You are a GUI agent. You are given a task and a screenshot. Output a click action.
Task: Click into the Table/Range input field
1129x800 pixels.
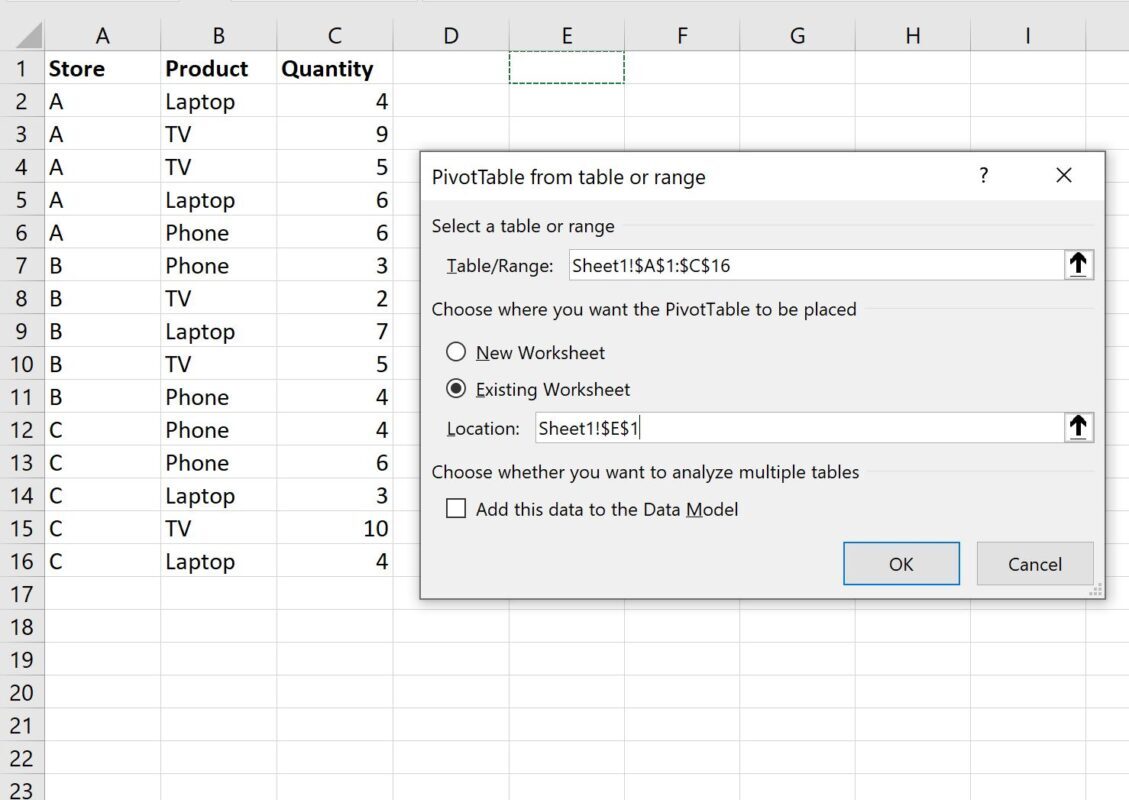815,265
